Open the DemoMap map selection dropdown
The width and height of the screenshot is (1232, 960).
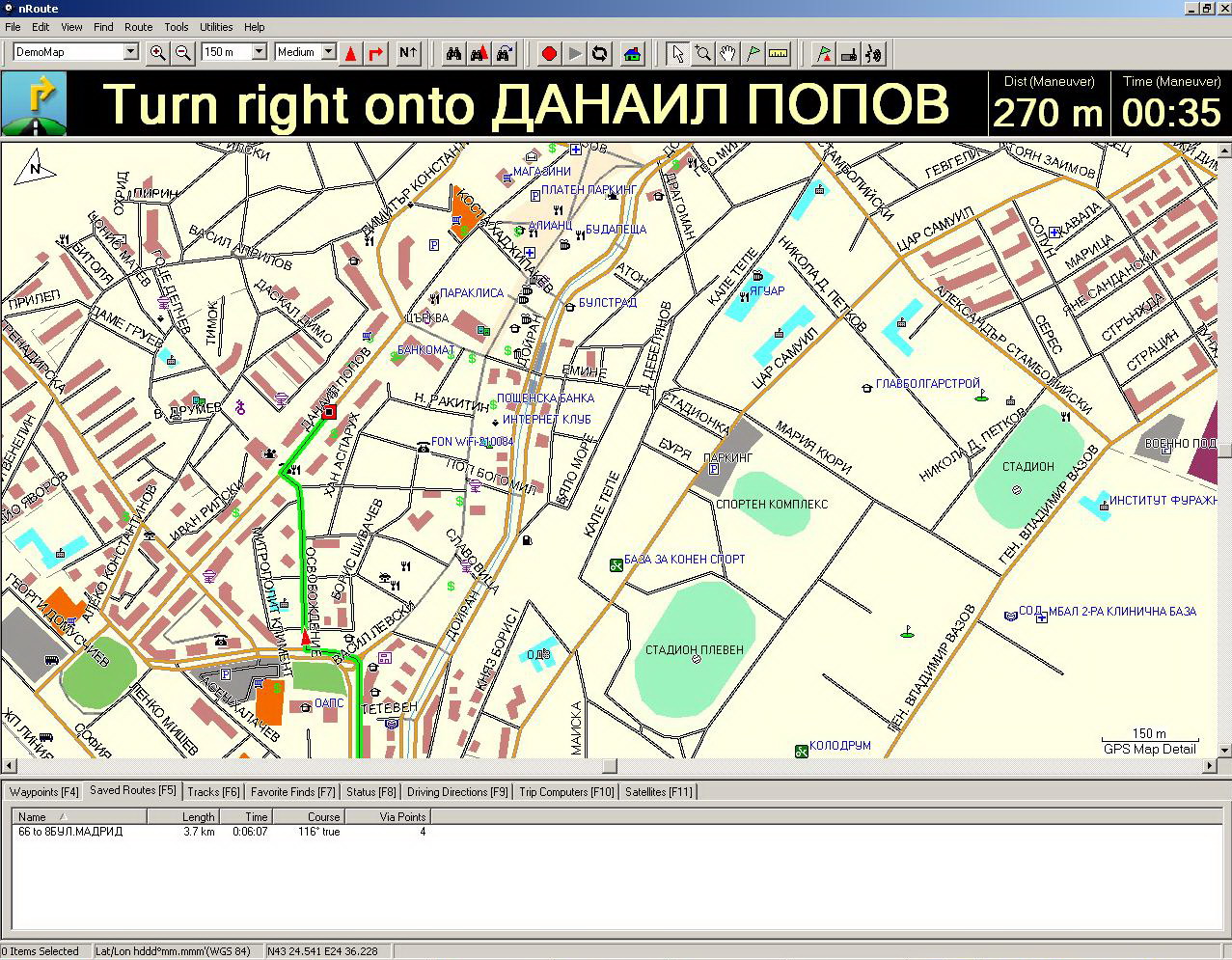coord(131,52)
